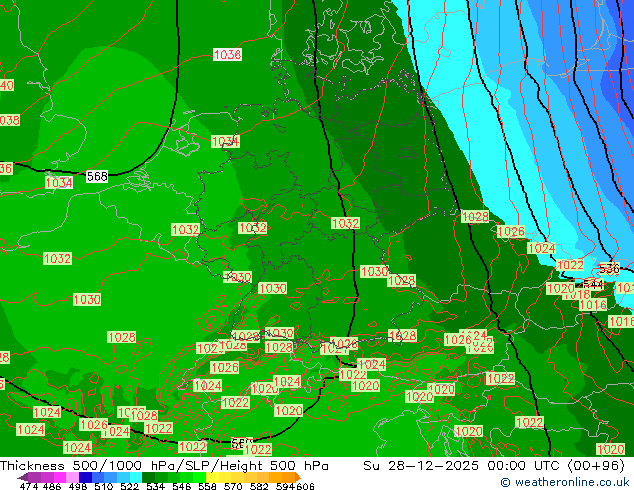
Task: Click the bright green legend swatch above 558
Action: [199, 477]
